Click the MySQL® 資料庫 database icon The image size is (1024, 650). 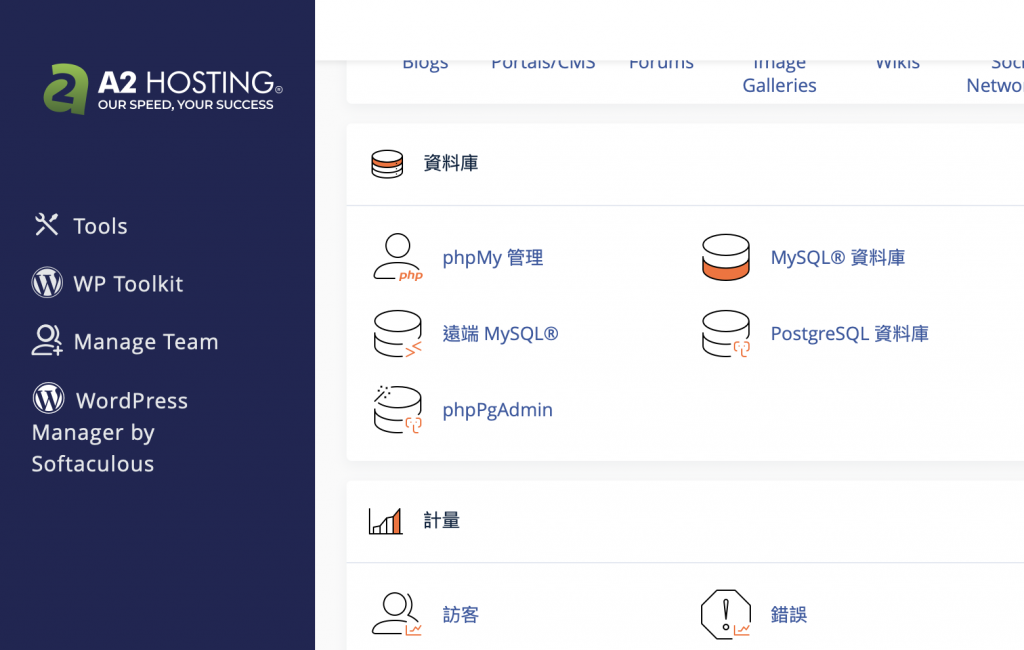point(726,257)
